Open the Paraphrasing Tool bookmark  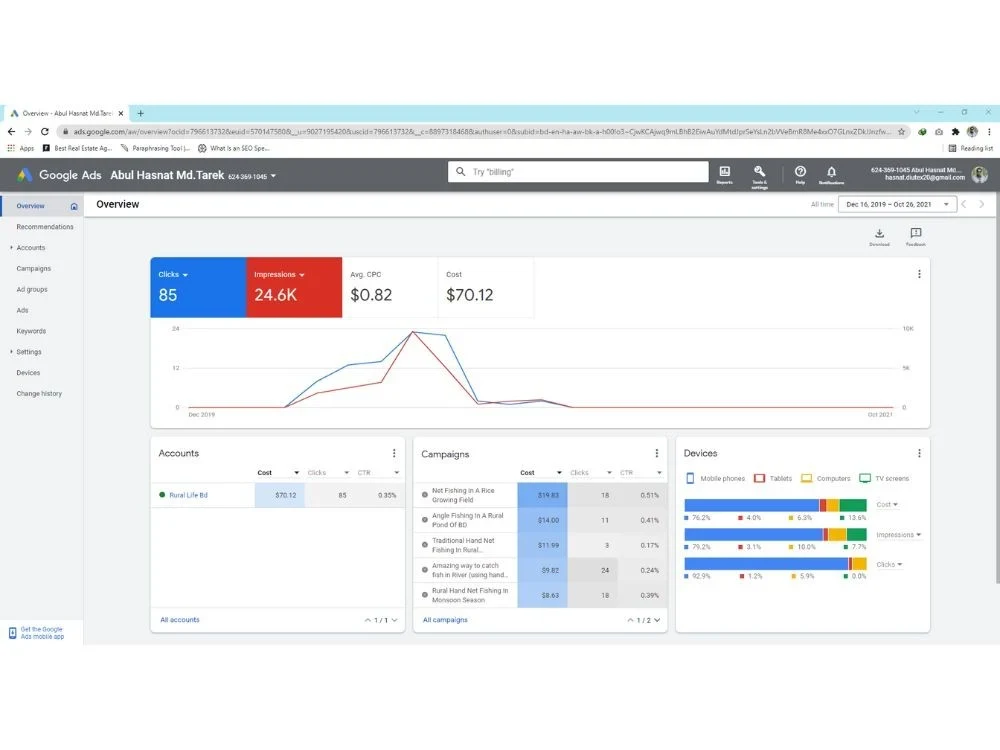(x=155, y=148)
